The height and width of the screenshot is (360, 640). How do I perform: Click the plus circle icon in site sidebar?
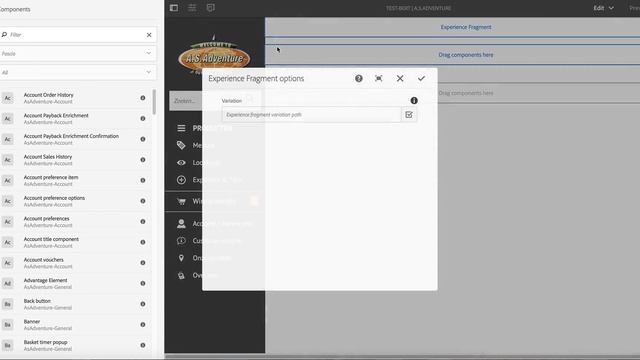click(181, 180)
